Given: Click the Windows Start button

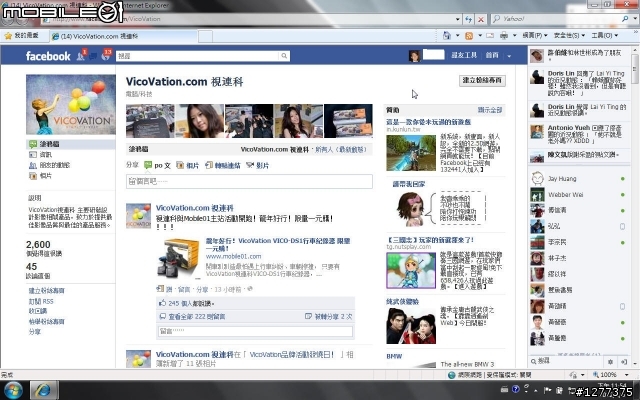Looking at the screenshot, I should tap(12, 390).
